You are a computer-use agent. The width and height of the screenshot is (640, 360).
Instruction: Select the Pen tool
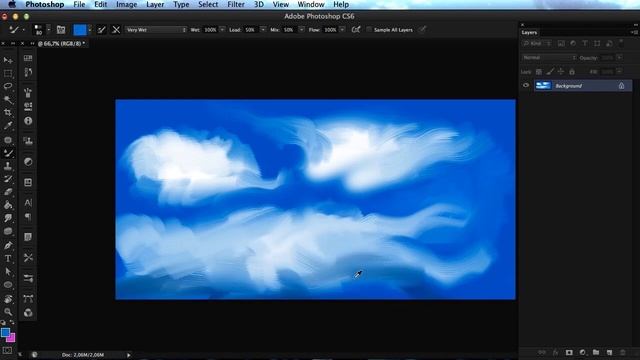pos(8,245)
